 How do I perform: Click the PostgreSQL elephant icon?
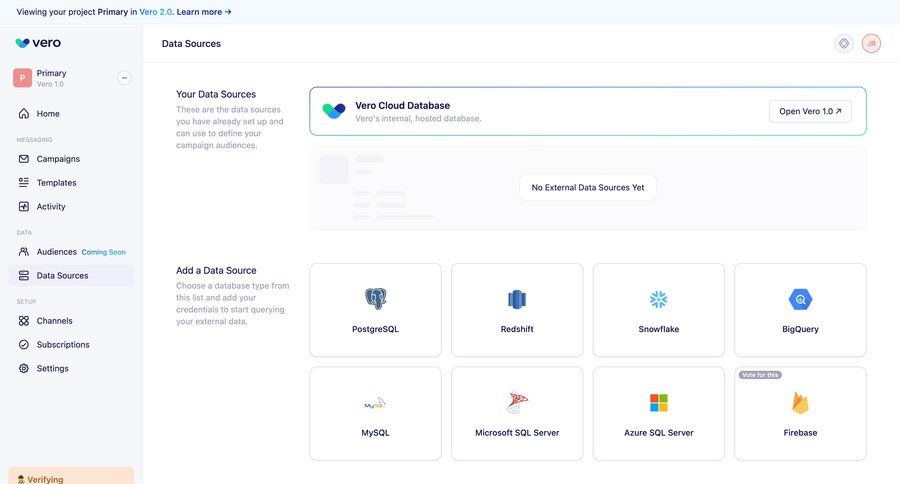point(375,299)
